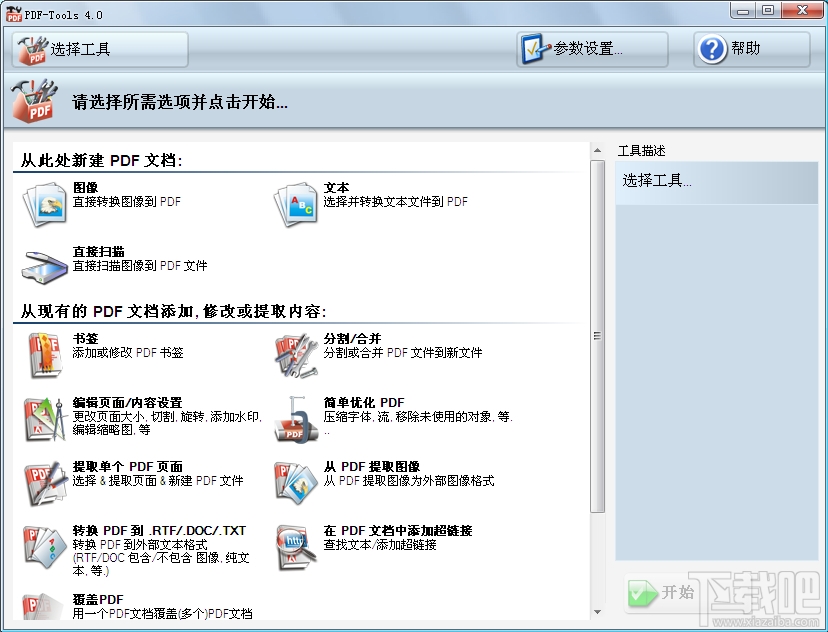This screenshot has width=828, height=632.
Task: Click '分割或合并 PDF 文件到新文件' description
Action: pyautogui.click(x=403, y=353)
